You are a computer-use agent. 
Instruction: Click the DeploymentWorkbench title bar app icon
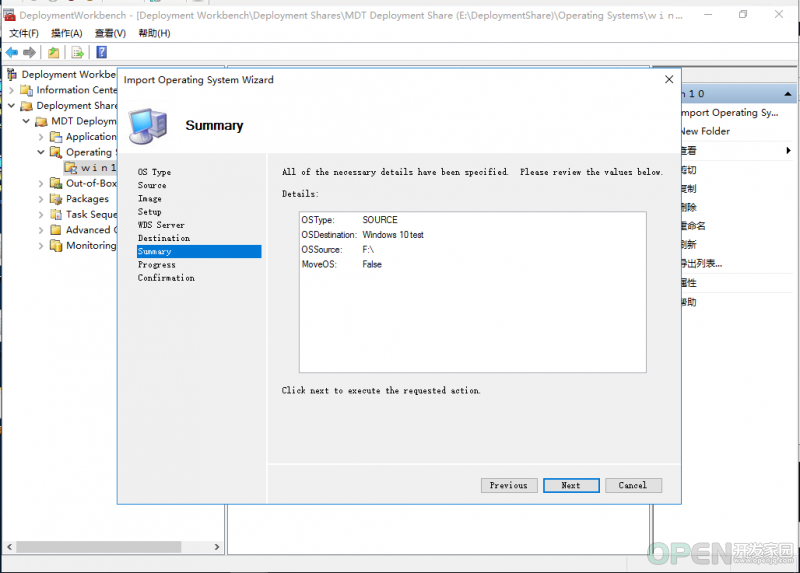(x=9, y=15)
